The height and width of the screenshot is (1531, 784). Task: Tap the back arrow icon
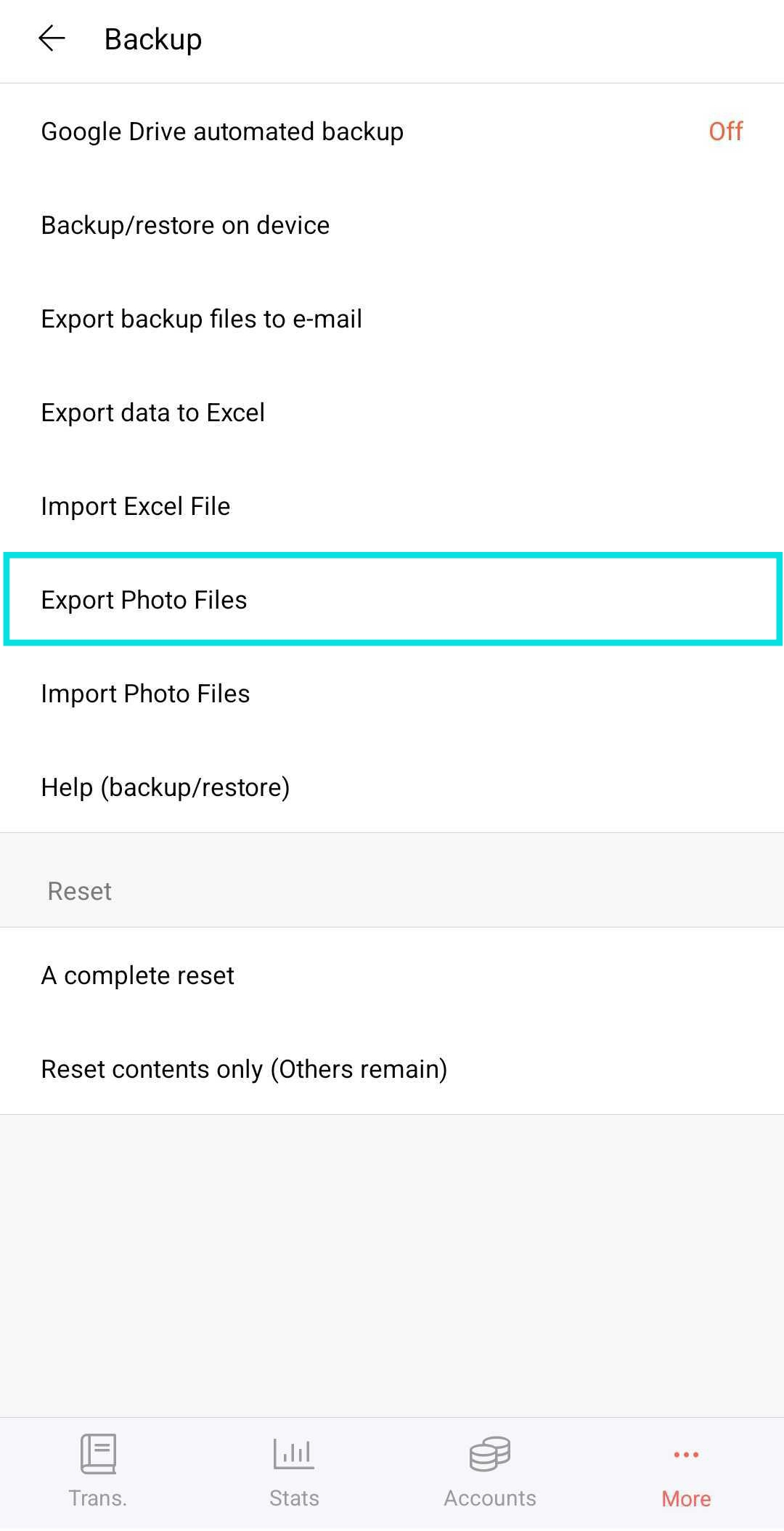tap(52, 38)
